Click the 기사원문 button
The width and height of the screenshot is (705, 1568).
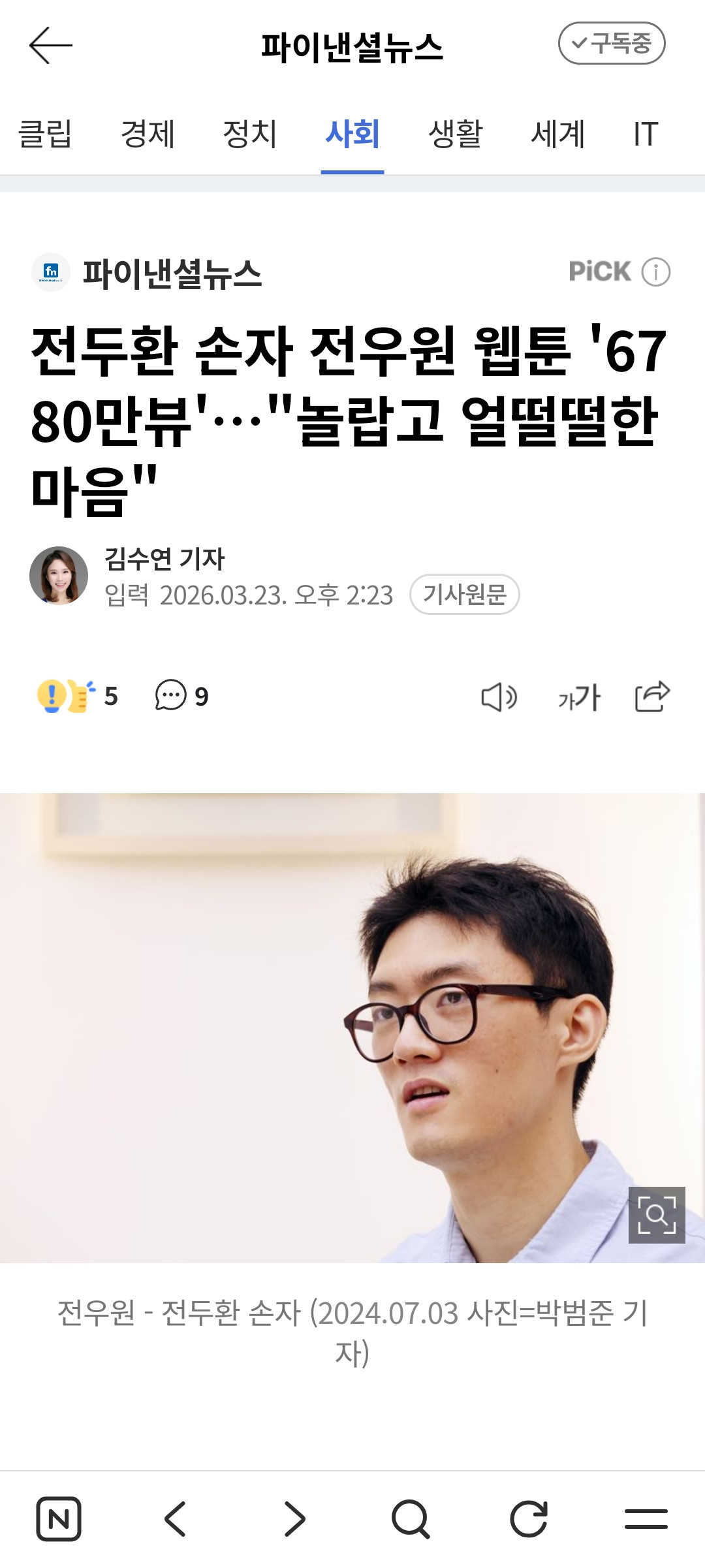pos(464,594)
